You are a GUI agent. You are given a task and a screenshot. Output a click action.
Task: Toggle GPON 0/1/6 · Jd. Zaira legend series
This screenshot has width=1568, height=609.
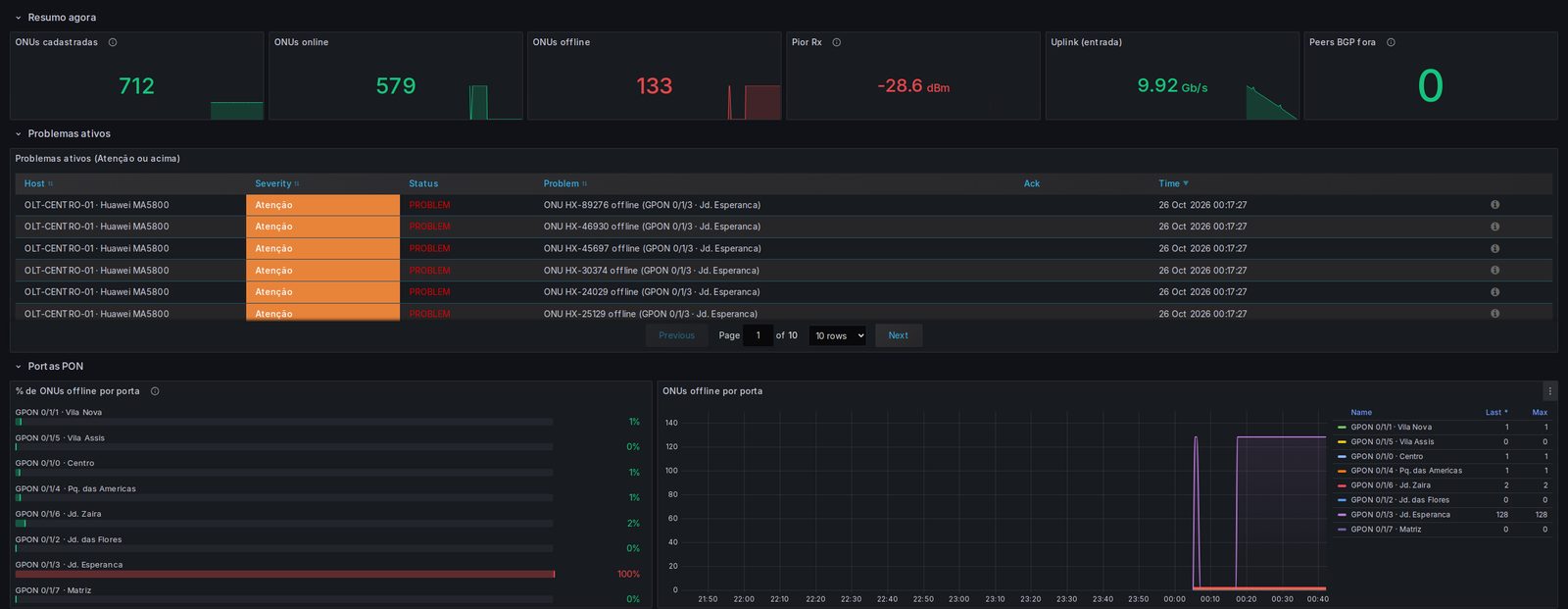[1391, 485]
